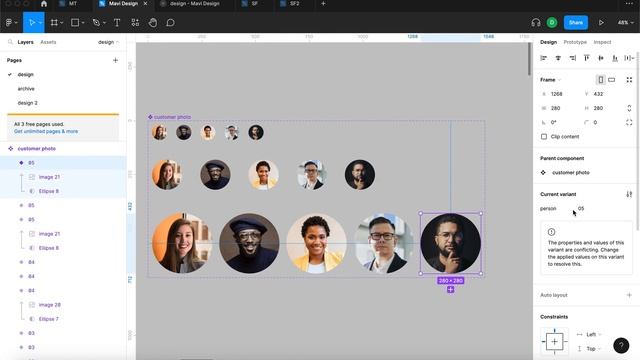The image size is (640, 360).
Task: Select the Move tool
Action: pyautogui.click(x=31, y=22)
